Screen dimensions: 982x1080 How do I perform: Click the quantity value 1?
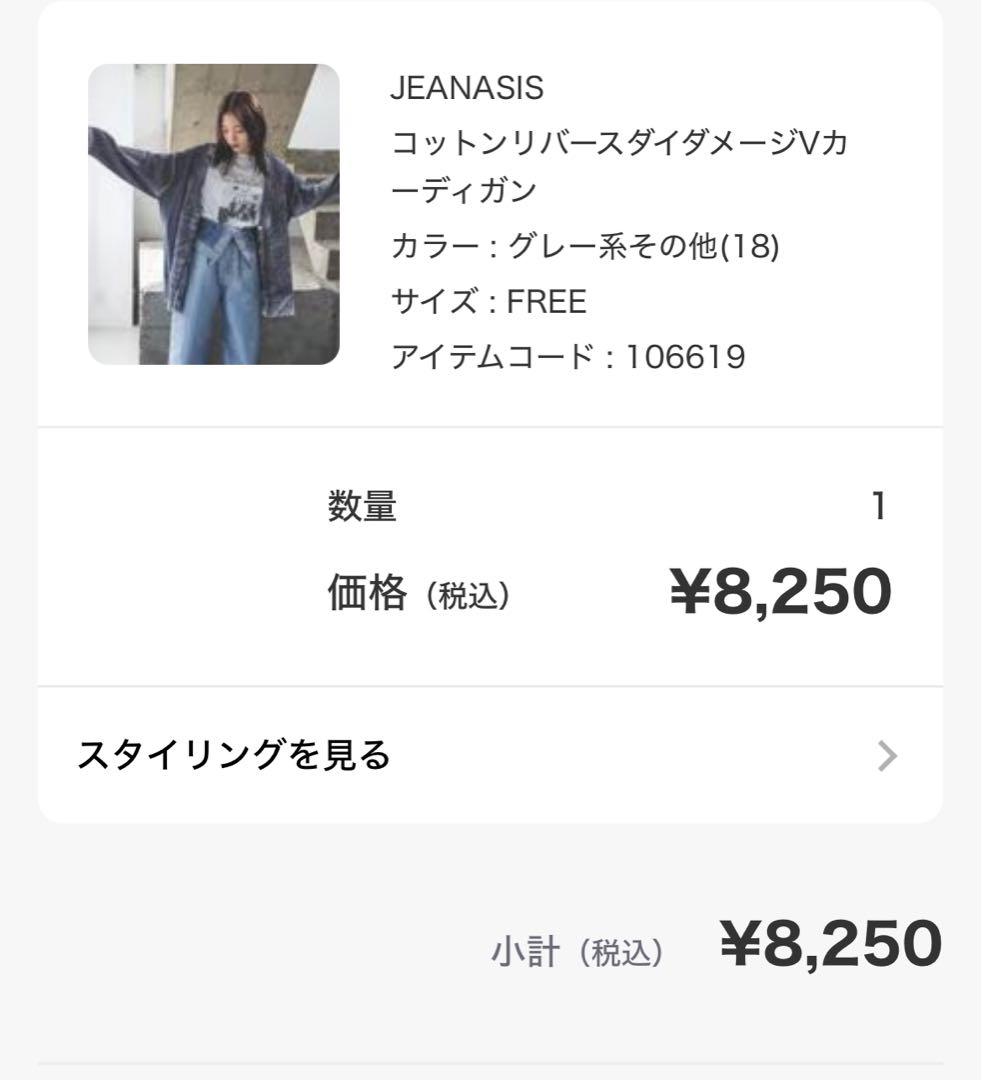[x=878, y=507]
